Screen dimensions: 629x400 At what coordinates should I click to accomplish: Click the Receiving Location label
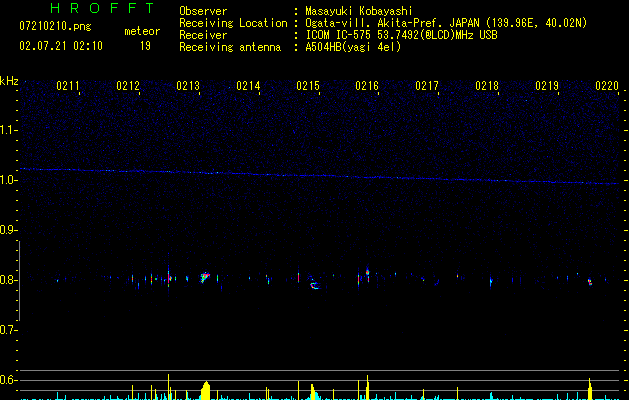(233, 23)
